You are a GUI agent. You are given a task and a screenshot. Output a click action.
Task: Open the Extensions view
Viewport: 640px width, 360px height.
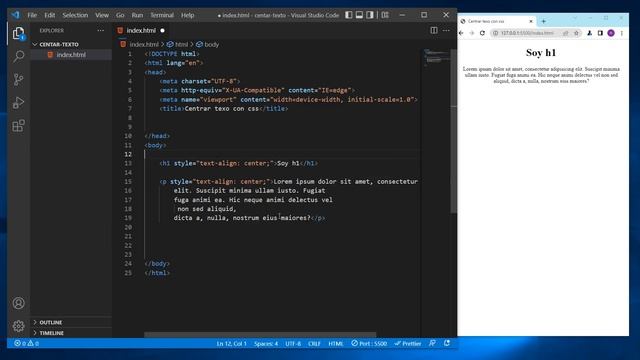click(x=18, y=126)
